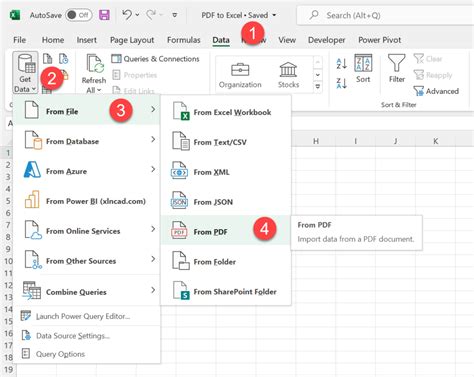
Task: Choose From Power BI (xlncad.com)
Action: coord(86,201)
